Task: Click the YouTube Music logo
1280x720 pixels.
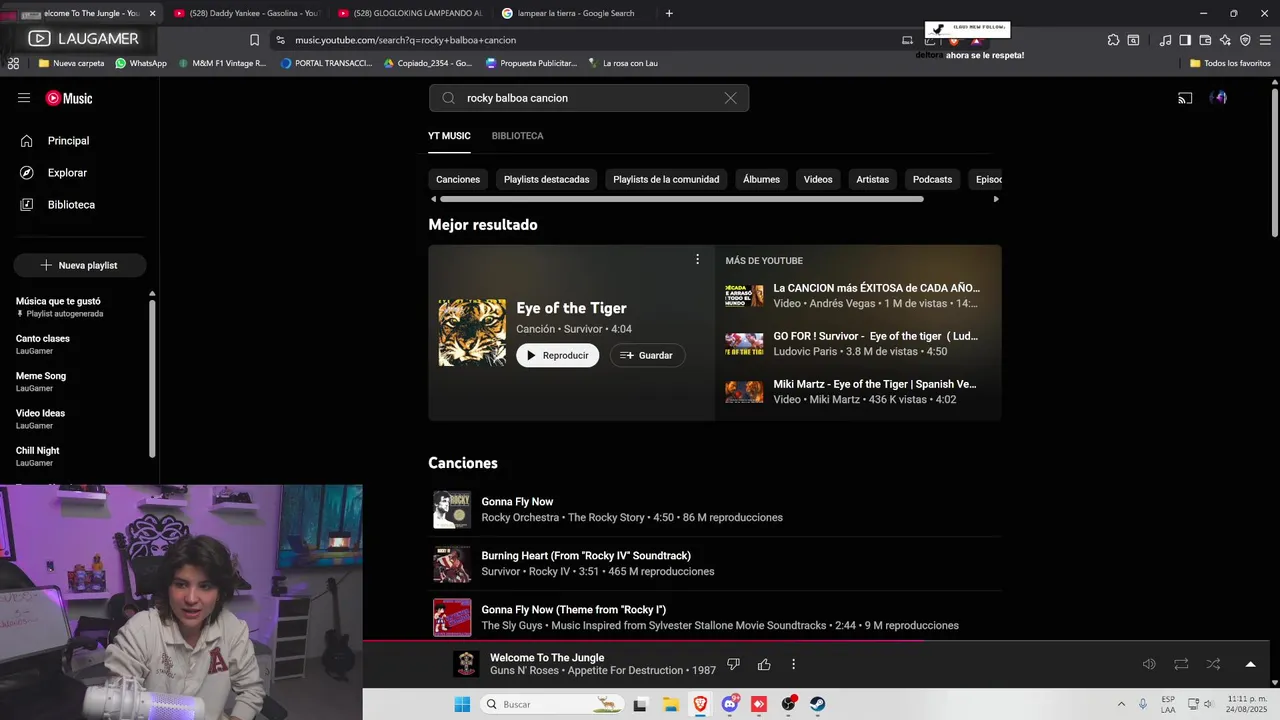Action: 69,98
